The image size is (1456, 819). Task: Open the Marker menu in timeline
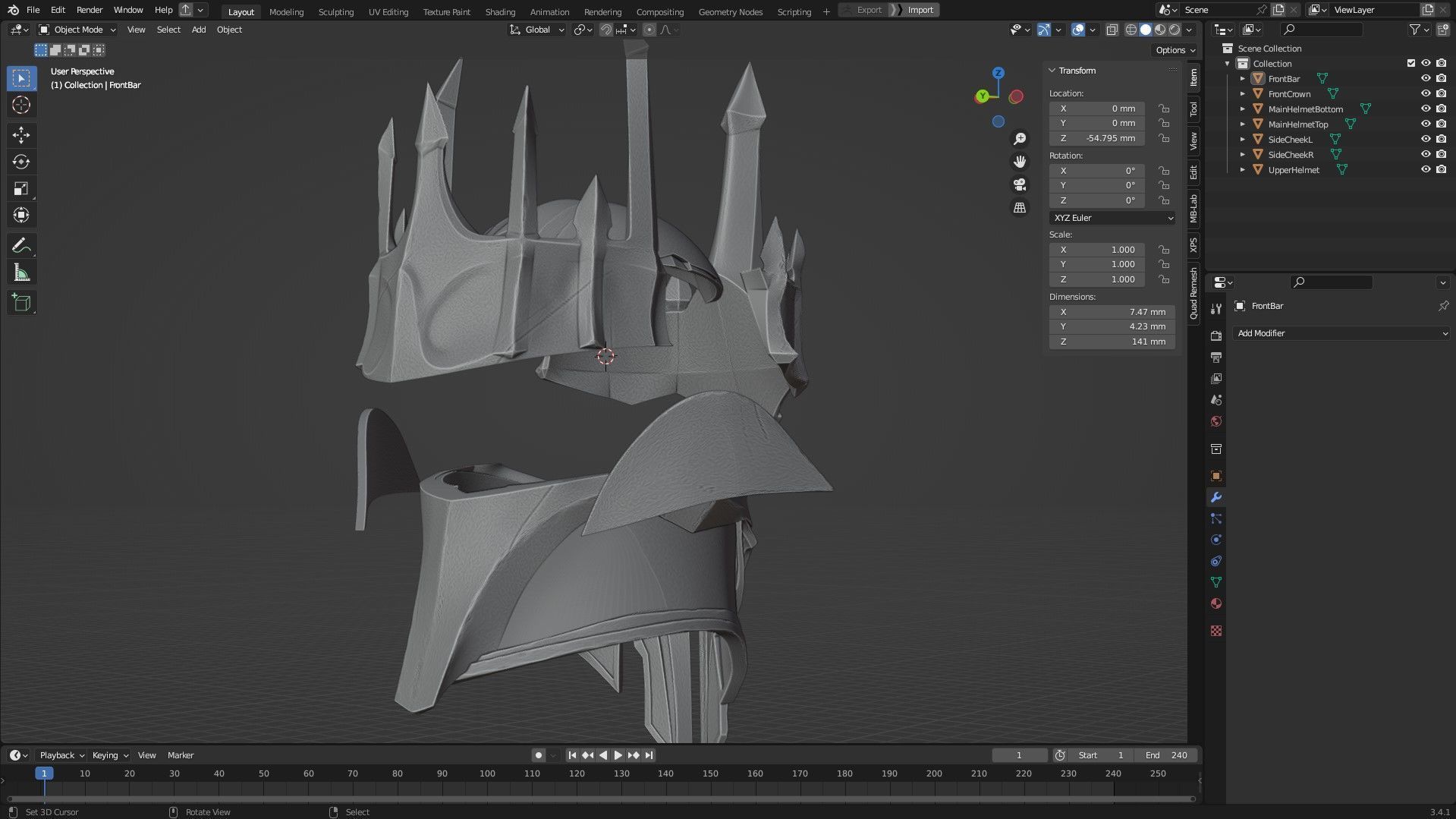[x=181, y=755]
